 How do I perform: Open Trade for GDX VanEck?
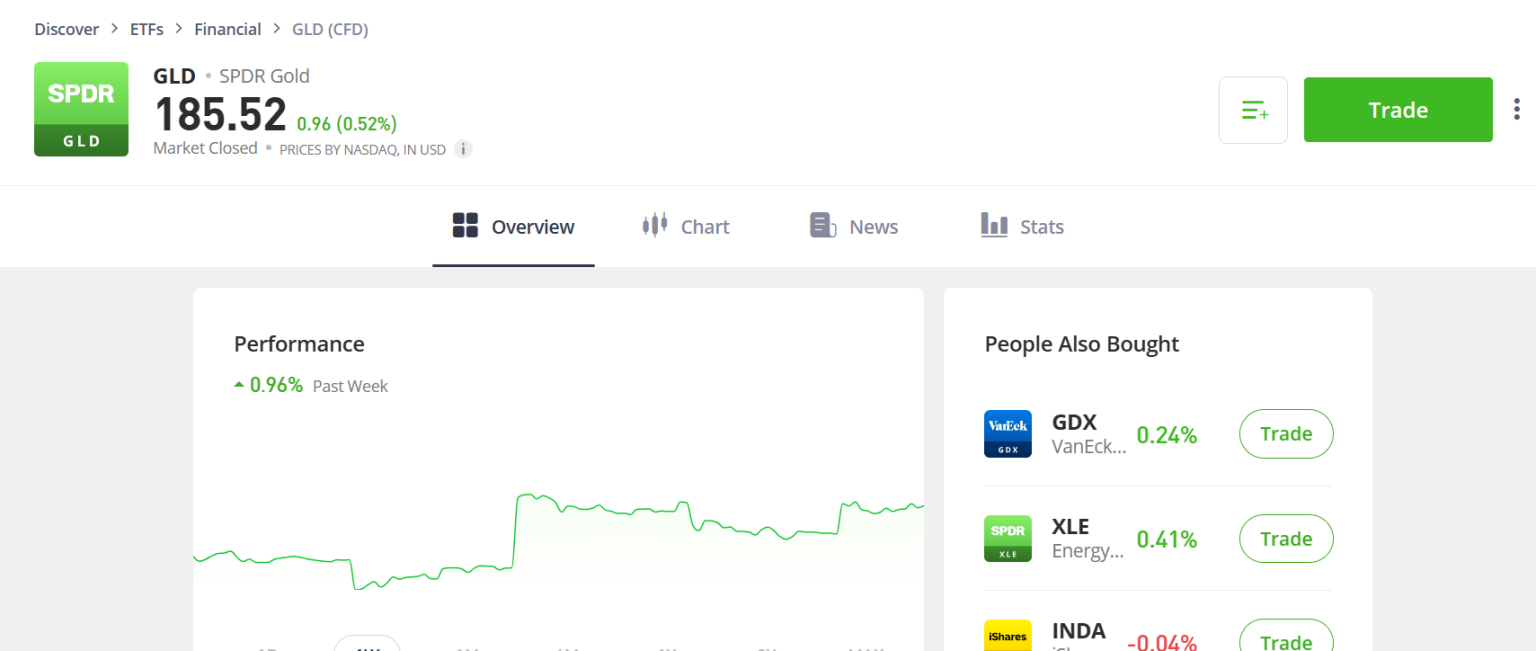click(1286, 434)
